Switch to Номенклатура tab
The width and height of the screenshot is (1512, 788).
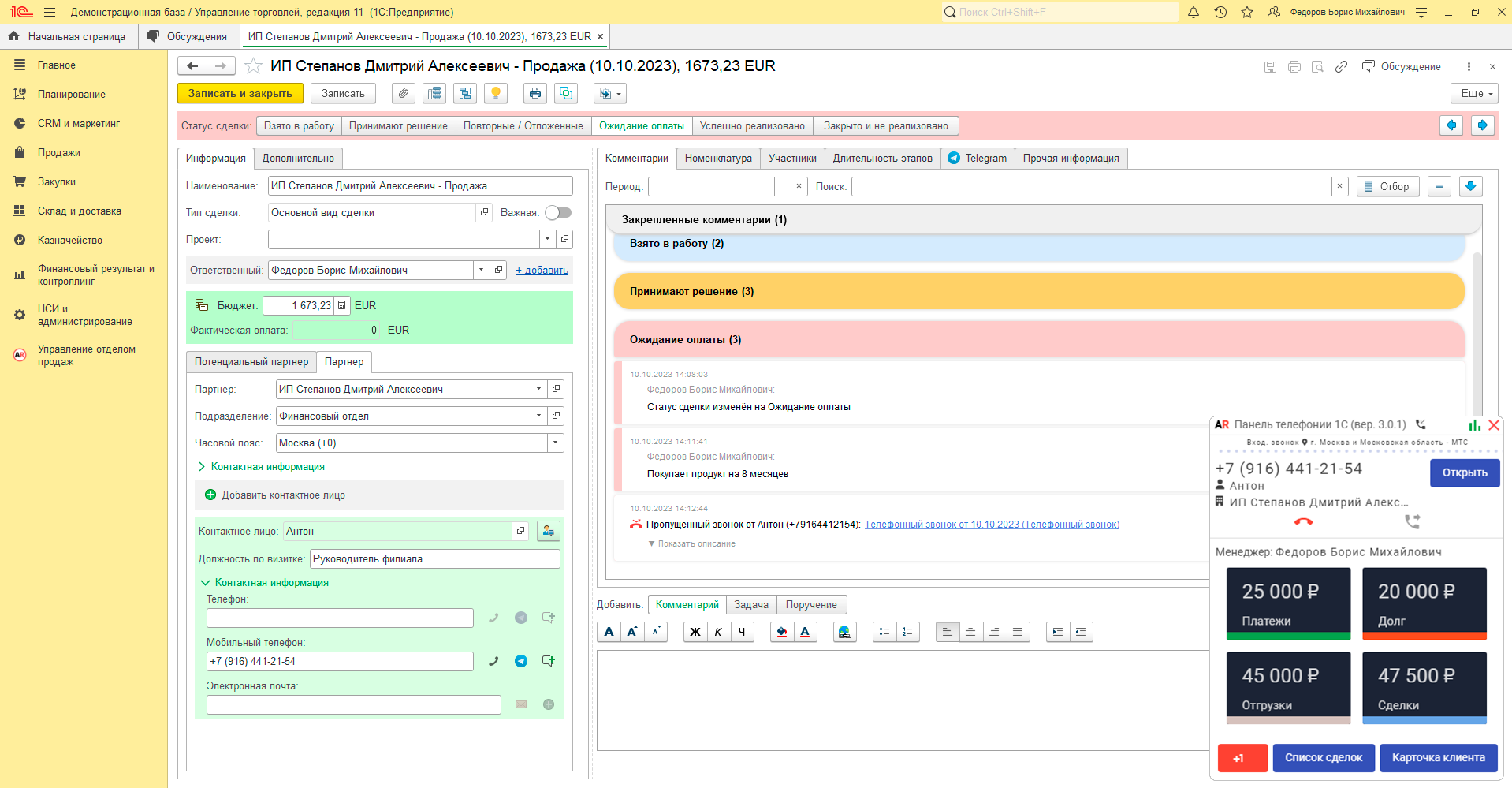718,158
